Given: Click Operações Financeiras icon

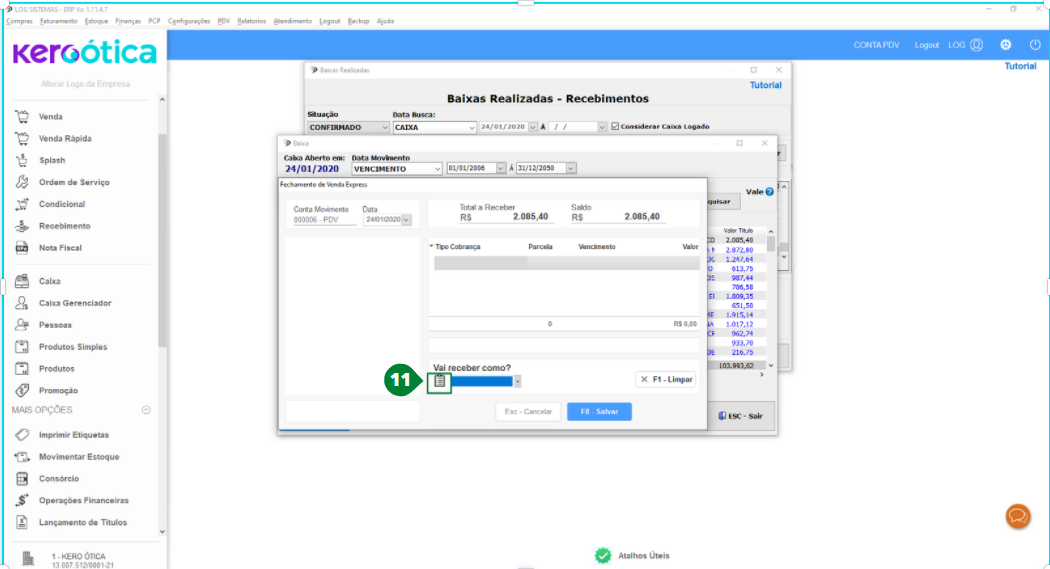Looking at the screenshot, I should coord(22,501).
